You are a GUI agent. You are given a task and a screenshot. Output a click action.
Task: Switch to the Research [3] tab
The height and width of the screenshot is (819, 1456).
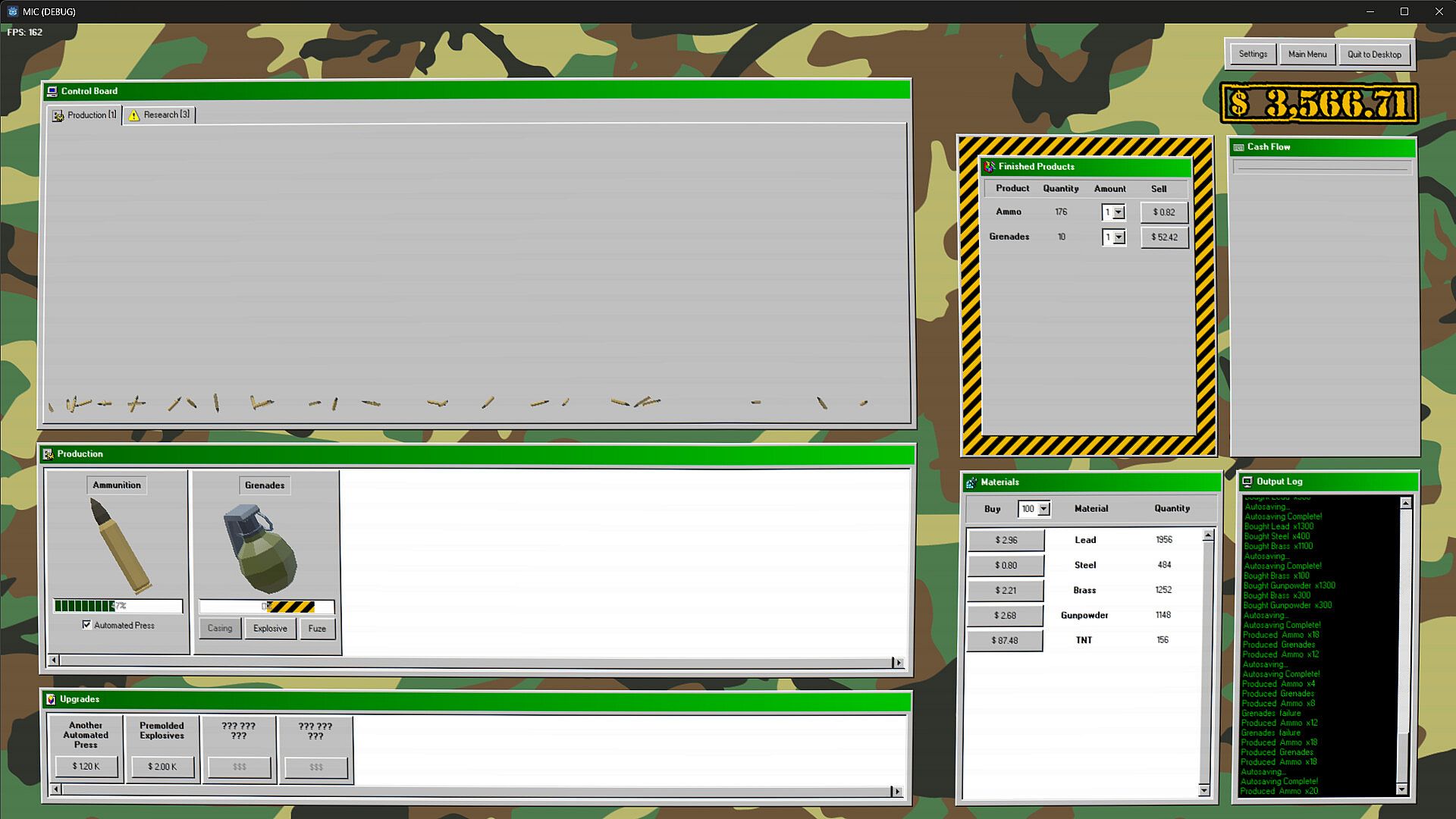pyautogui.click(x=159, y=115)
